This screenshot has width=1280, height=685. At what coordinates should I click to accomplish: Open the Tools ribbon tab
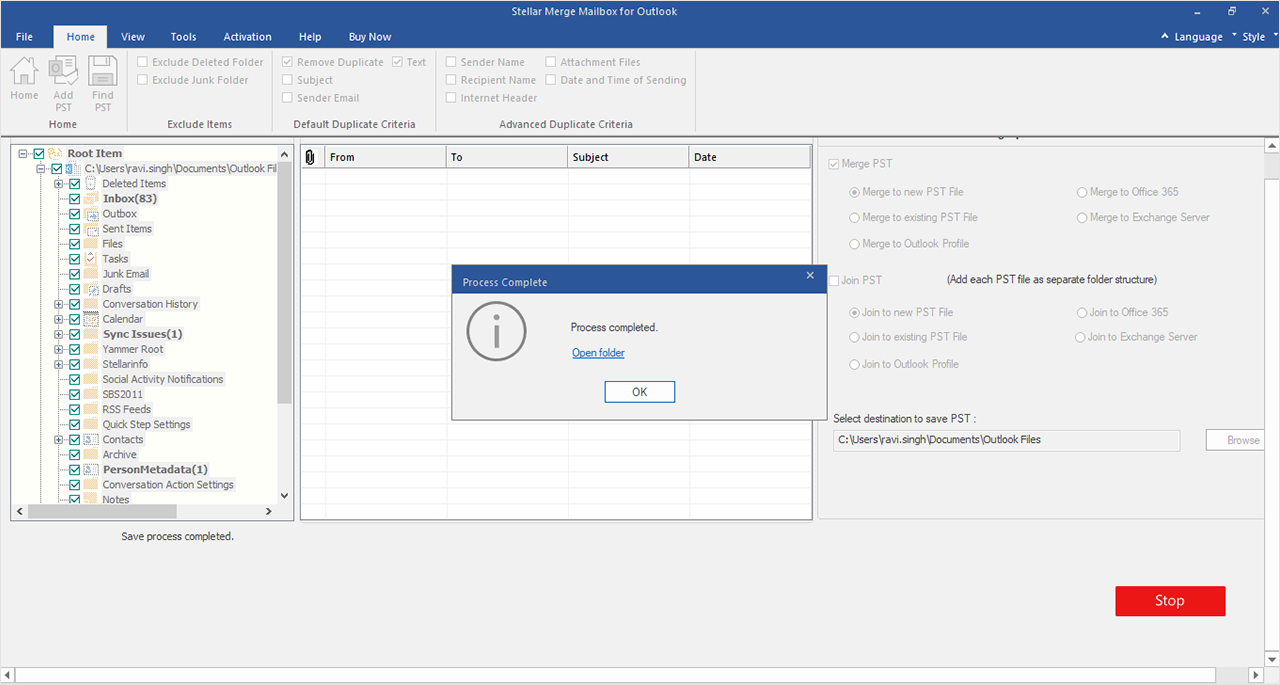pyautogui.click(x=183, y=37)
